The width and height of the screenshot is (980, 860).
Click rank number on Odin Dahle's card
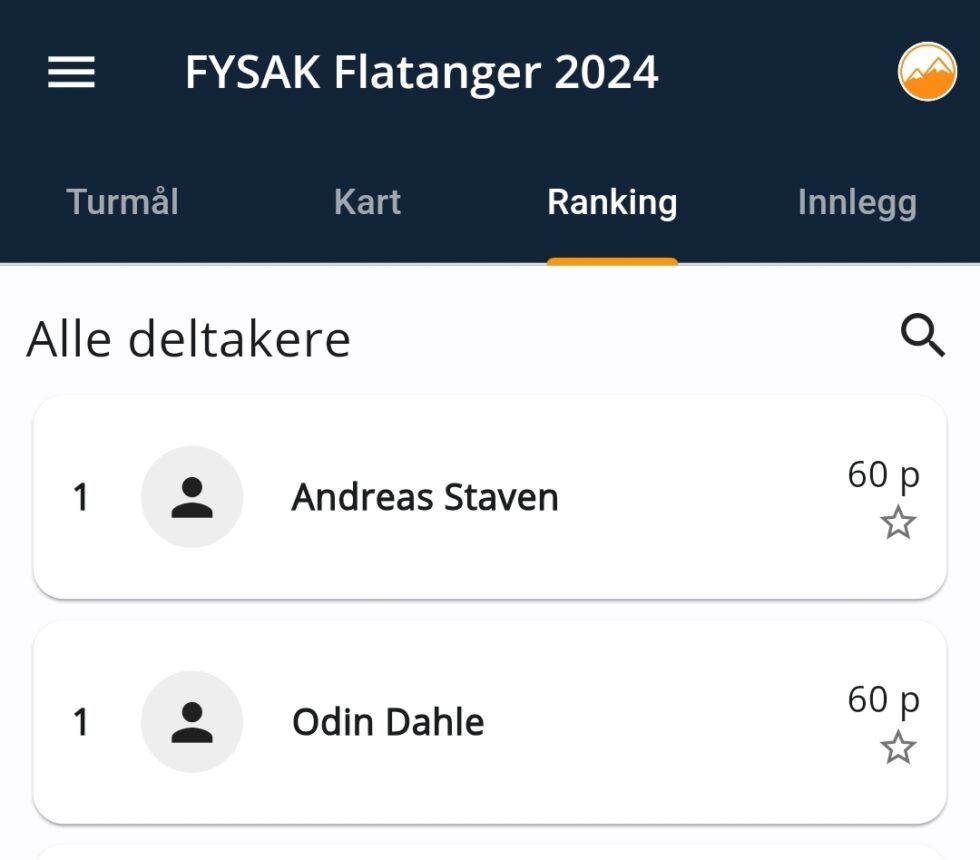point(81,722)
